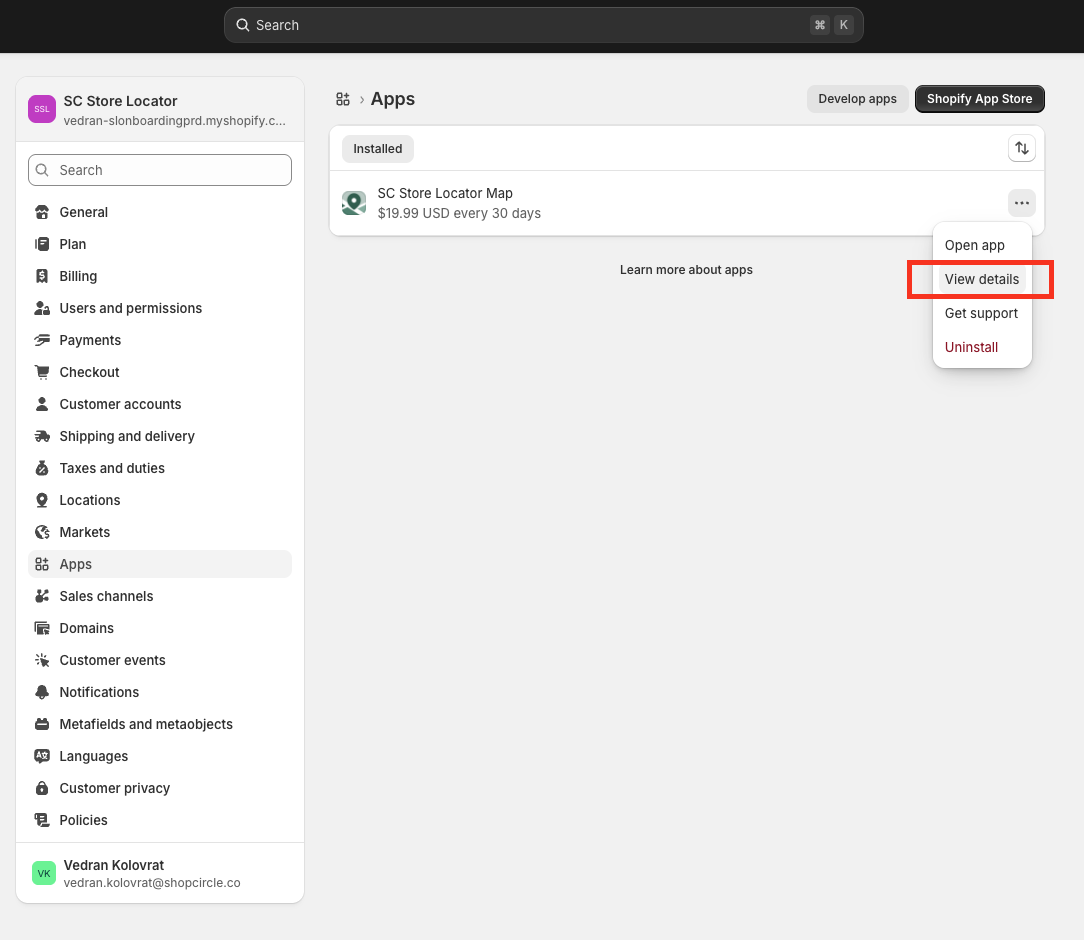Select the Plan sidebar icon
This screenshot has width=1084, height=940.
click(42, 244)
